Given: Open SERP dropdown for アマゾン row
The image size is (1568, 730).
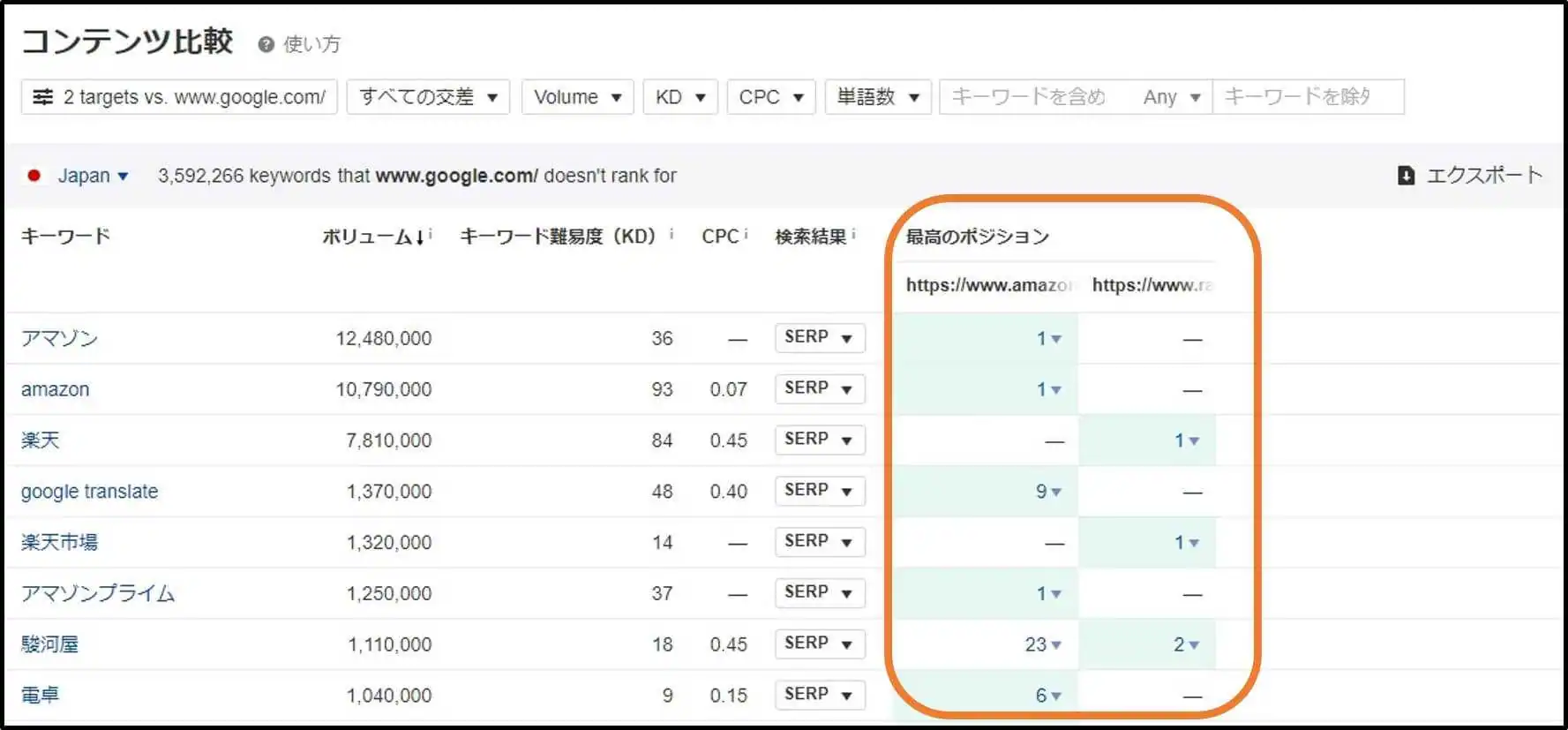Looking at the screenshot, I should pos(820,337).
